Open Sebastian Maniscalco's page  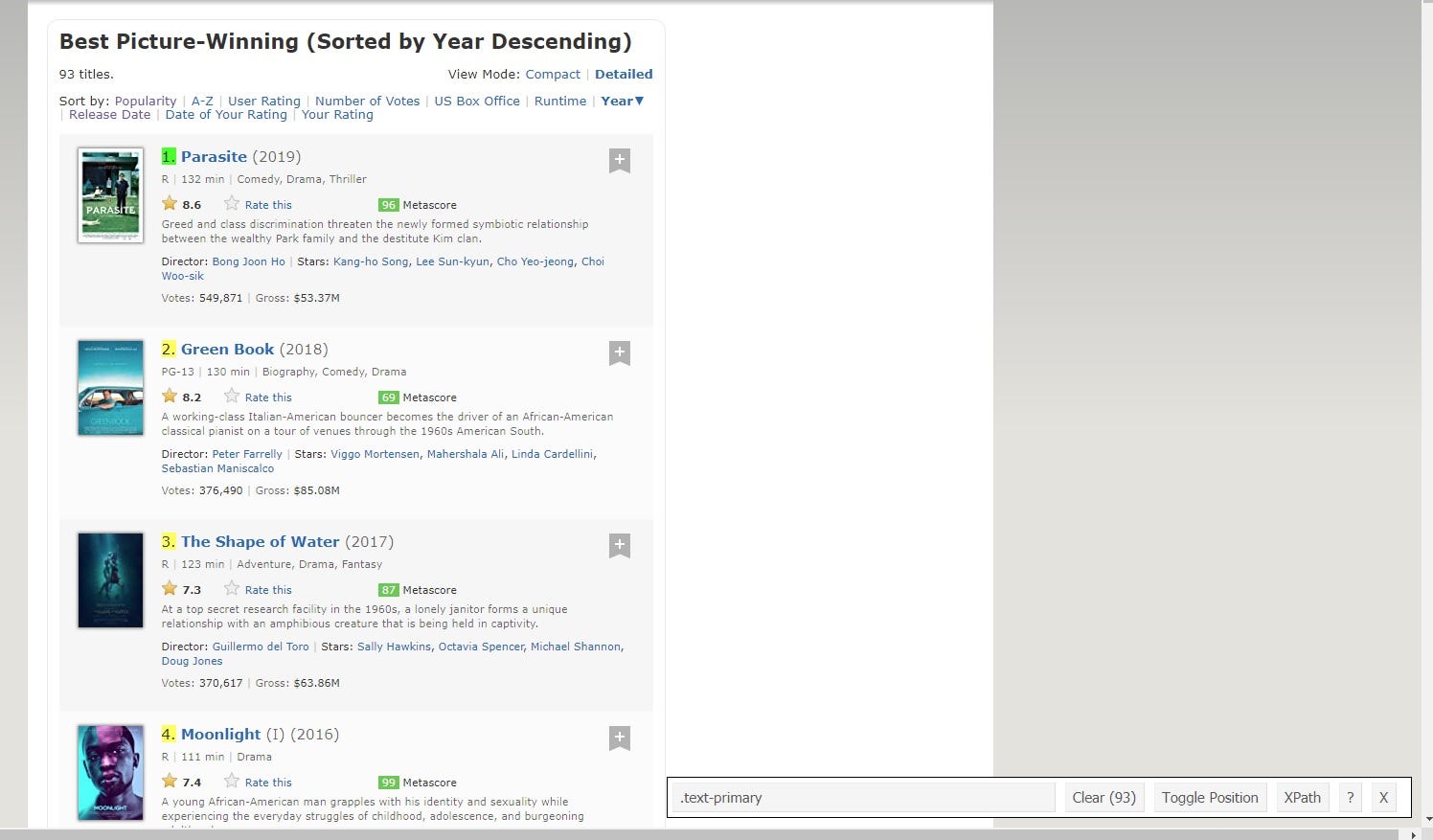tap(217, 468)
